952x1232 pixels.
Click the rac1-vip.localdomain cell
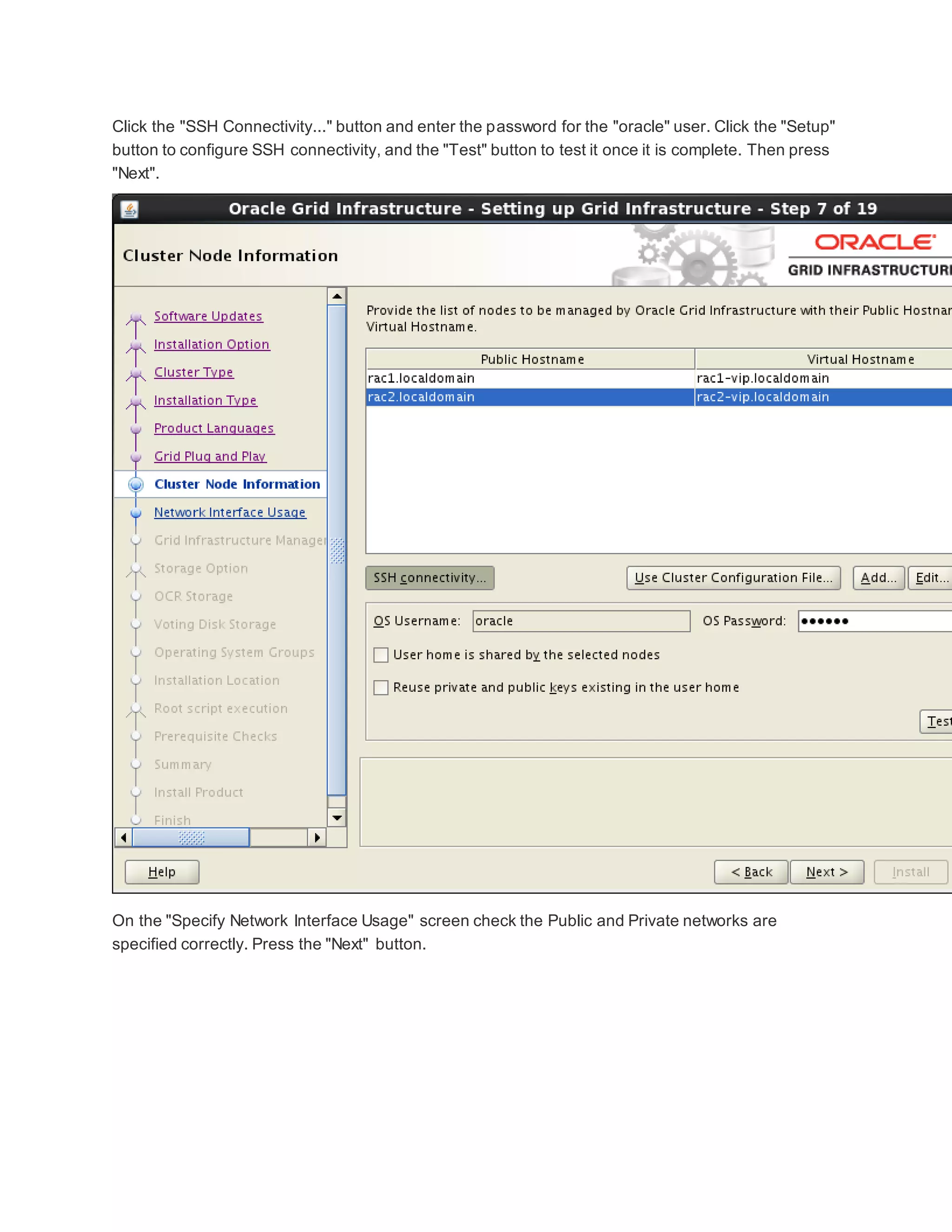[823, 378]
